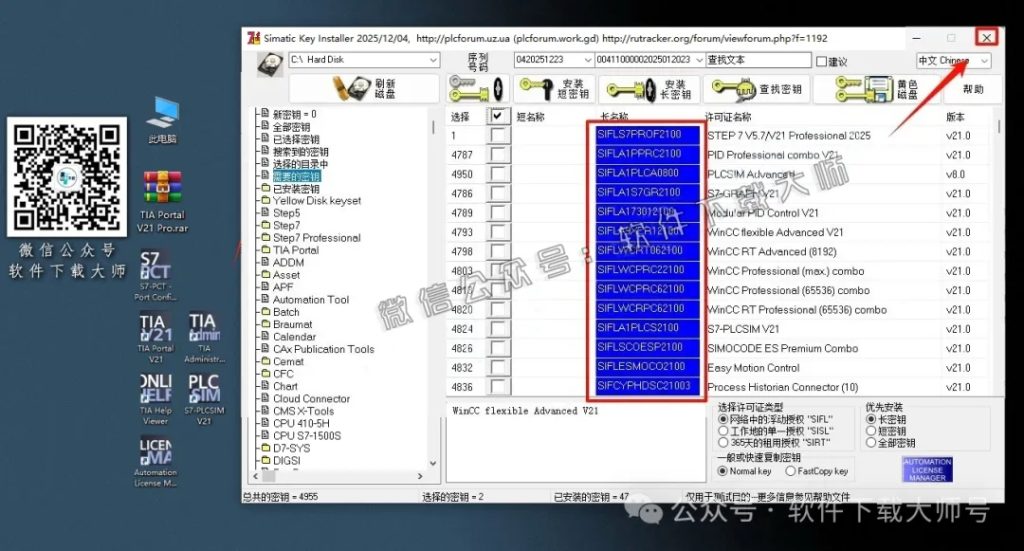Open the 此电脑 desktop icon
Viewport: 1024px width, 551px height.
click(162, 119)
